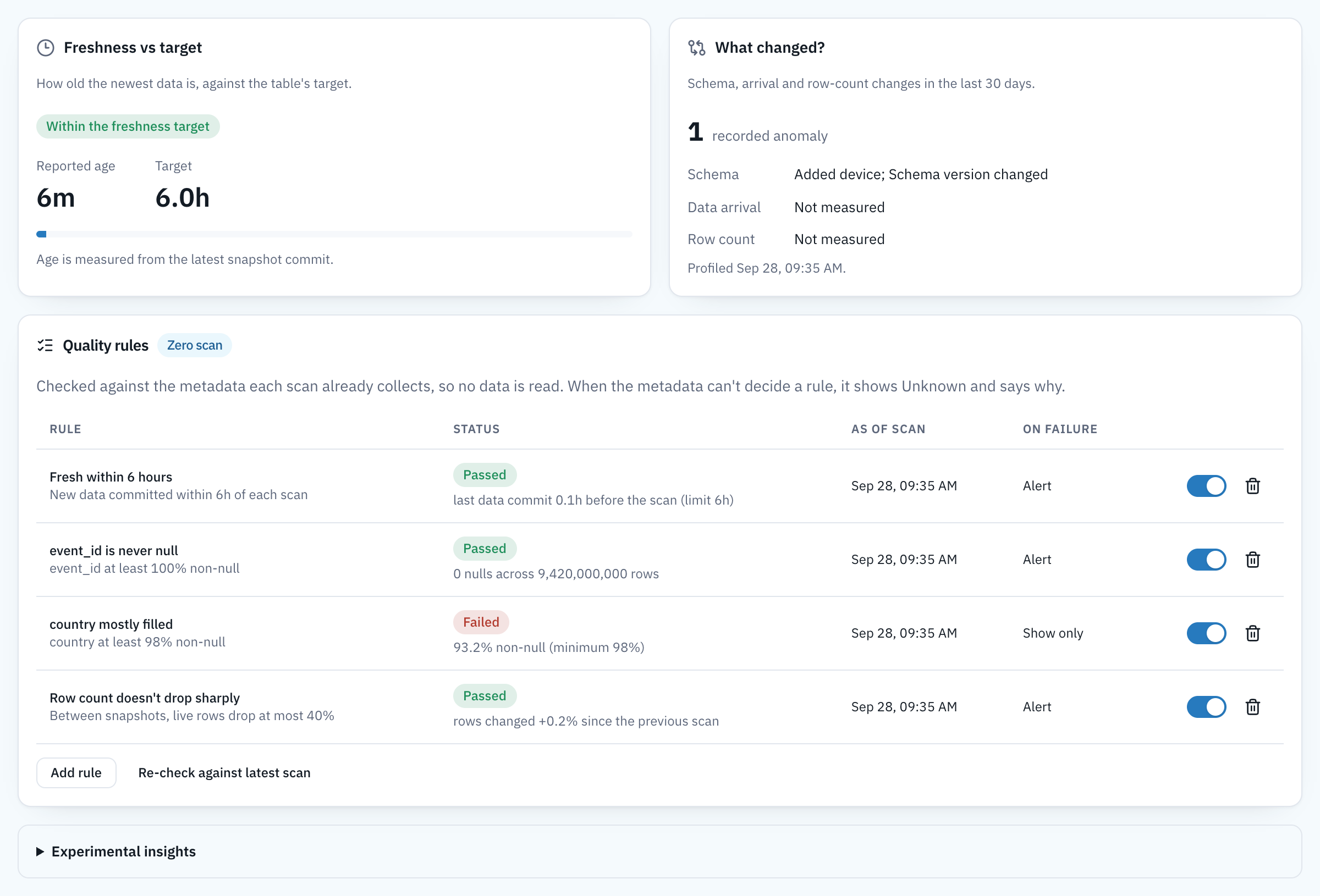Click Added device; Schema version changed text
This screenshot has height=896, width=1320.
[x=921, y=174]
